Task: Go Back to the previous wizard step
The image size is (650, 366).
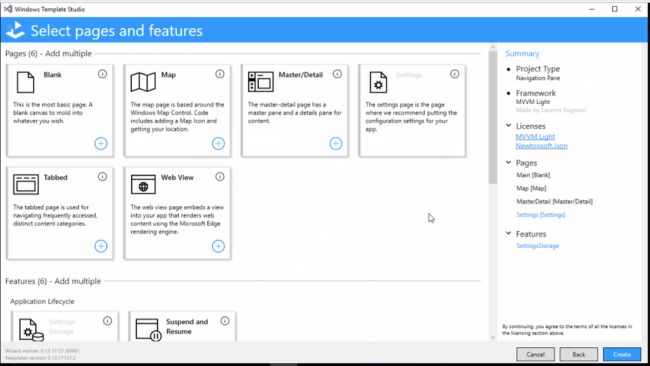Action: [x=579, y=354]
